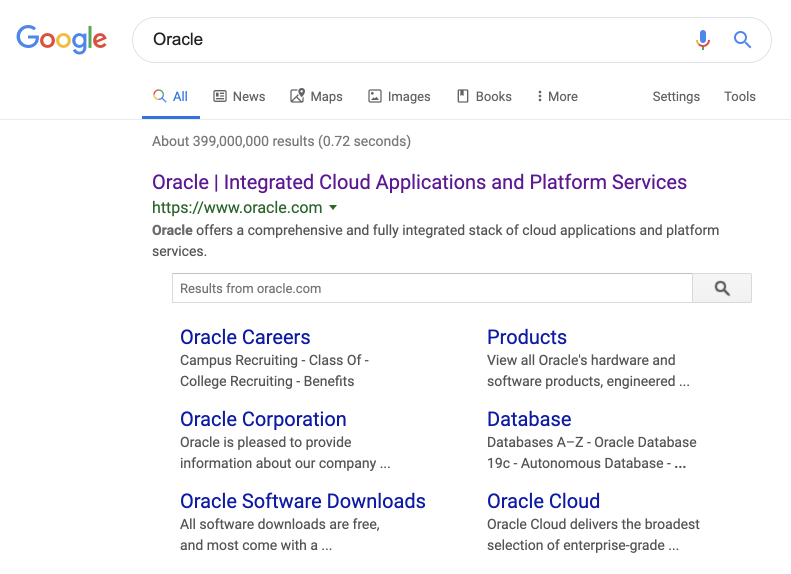Screen dimensions: 791x574
Task: Open the Oracle Corporation sitelink
Action: point(263,419)
